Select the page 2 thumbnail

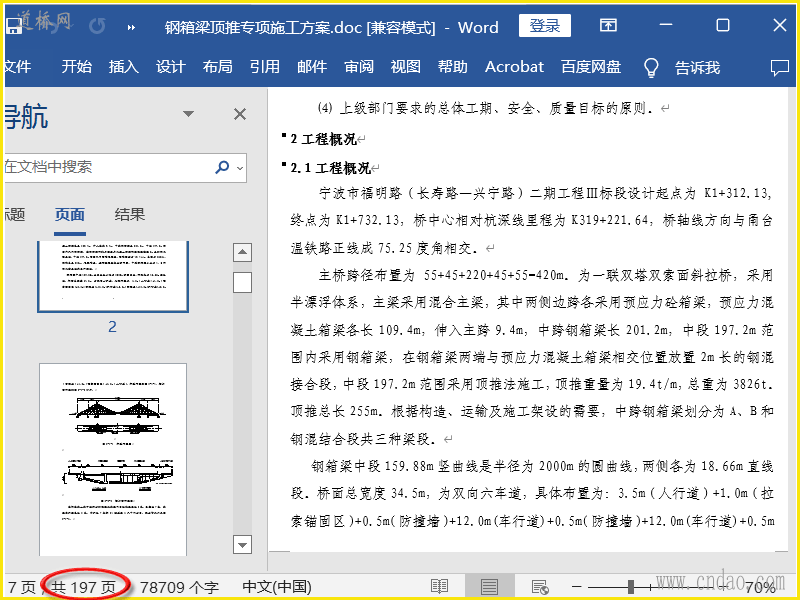113,276
